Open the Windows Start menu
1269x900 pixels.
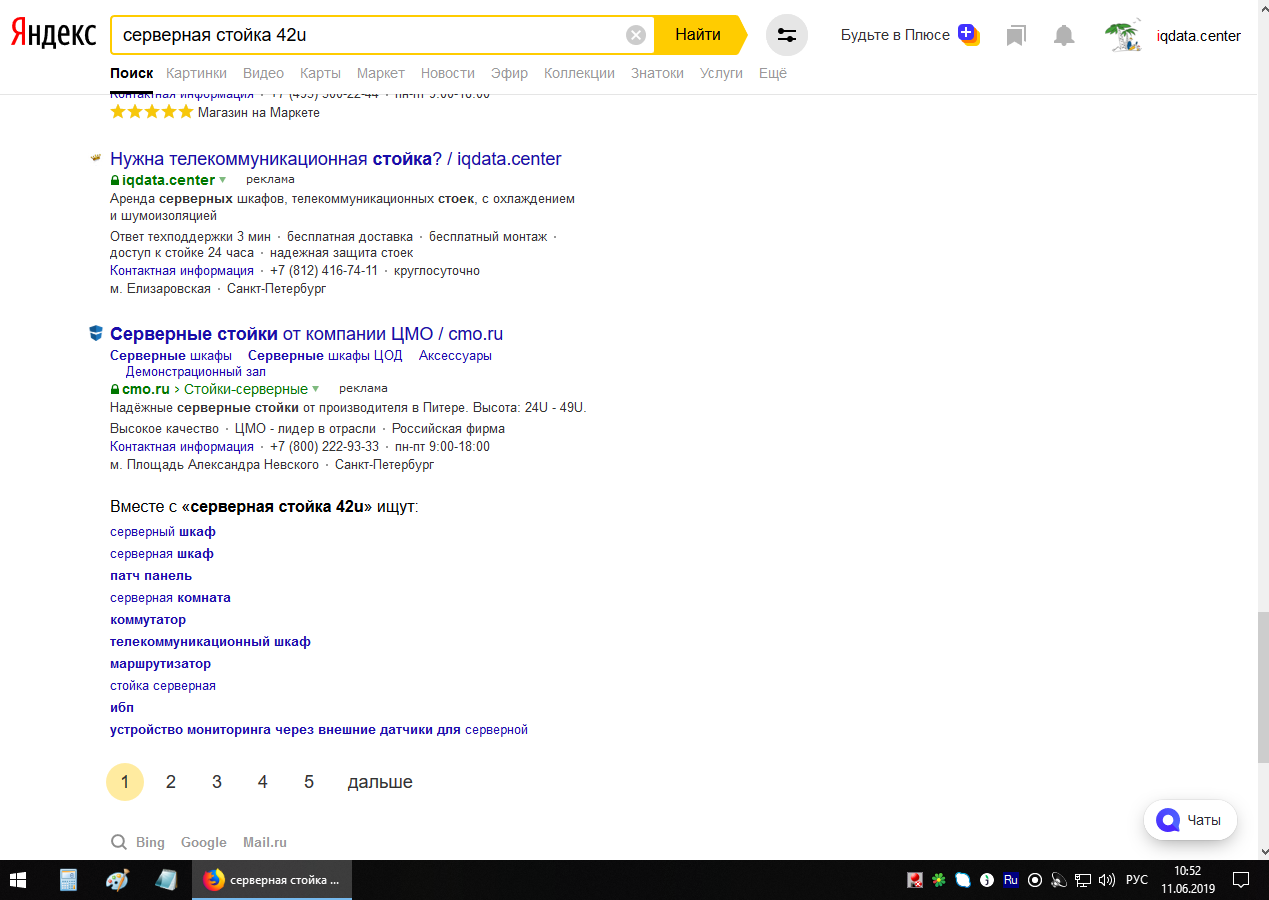pyautogui.click(x=19, y=880)
